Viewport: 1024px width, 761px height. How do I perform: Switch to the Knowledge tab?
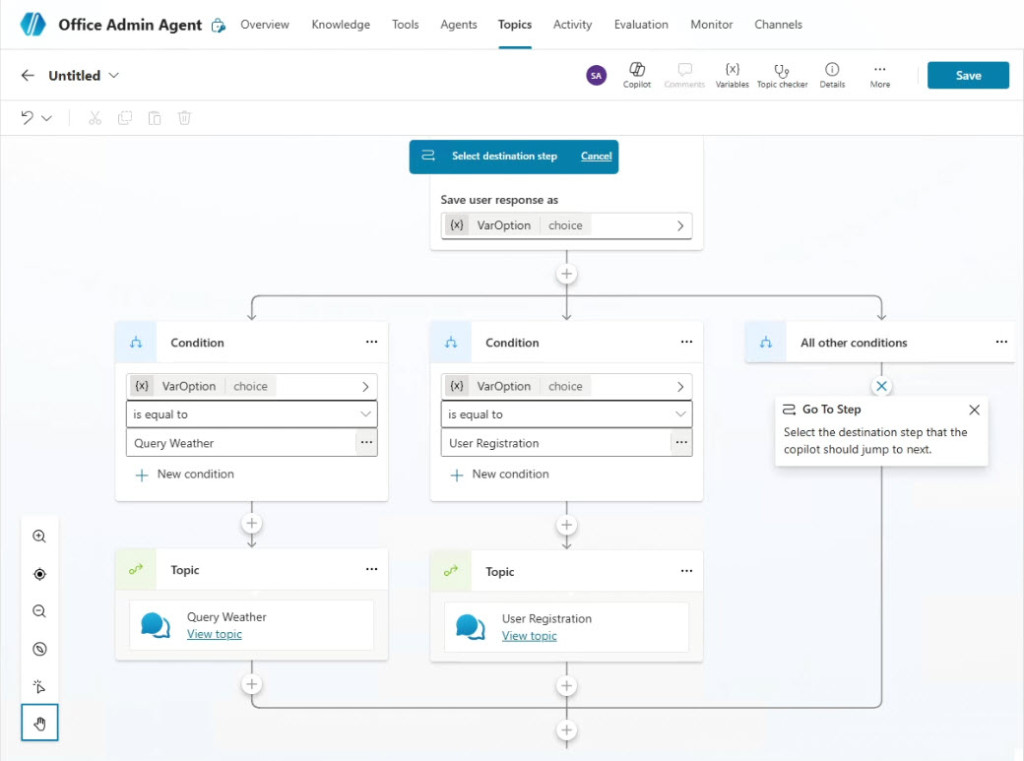pyautogui.click(x=340, y=24)
